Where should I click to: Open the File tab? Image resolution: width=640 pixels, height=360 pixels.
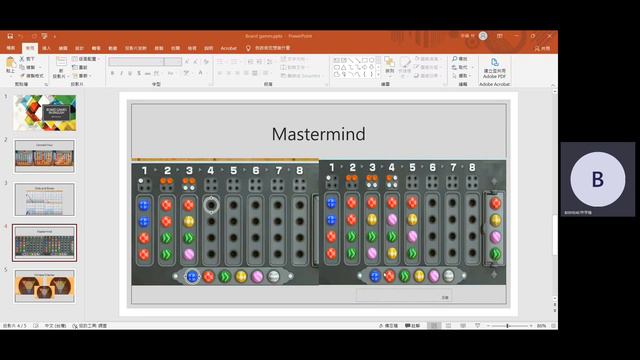(11, 48)
